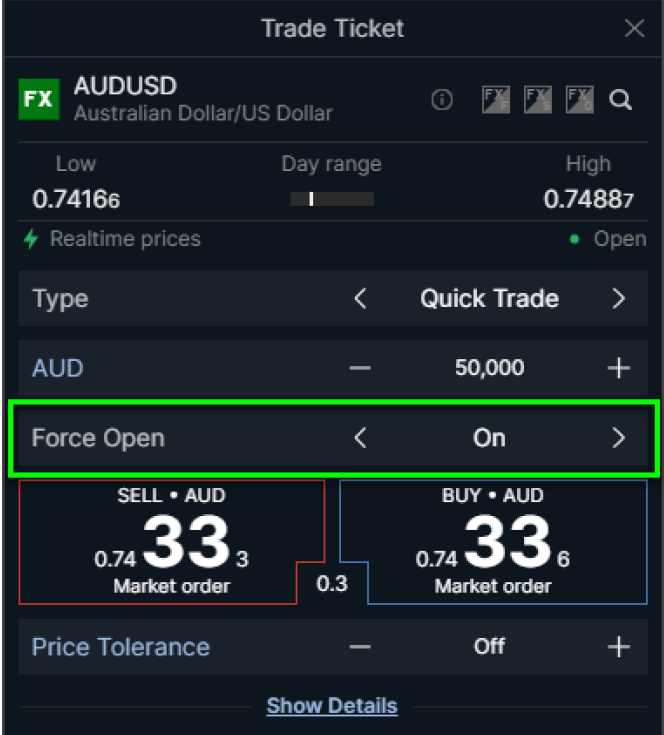Close the Trade Ticket panel

634,29
